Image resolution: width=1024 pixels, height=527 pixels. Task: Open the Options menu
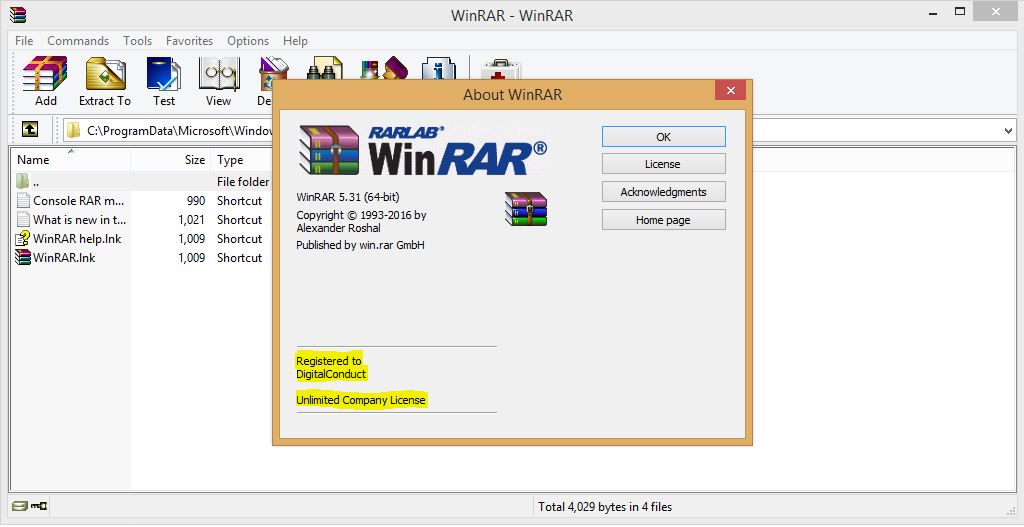248,40
